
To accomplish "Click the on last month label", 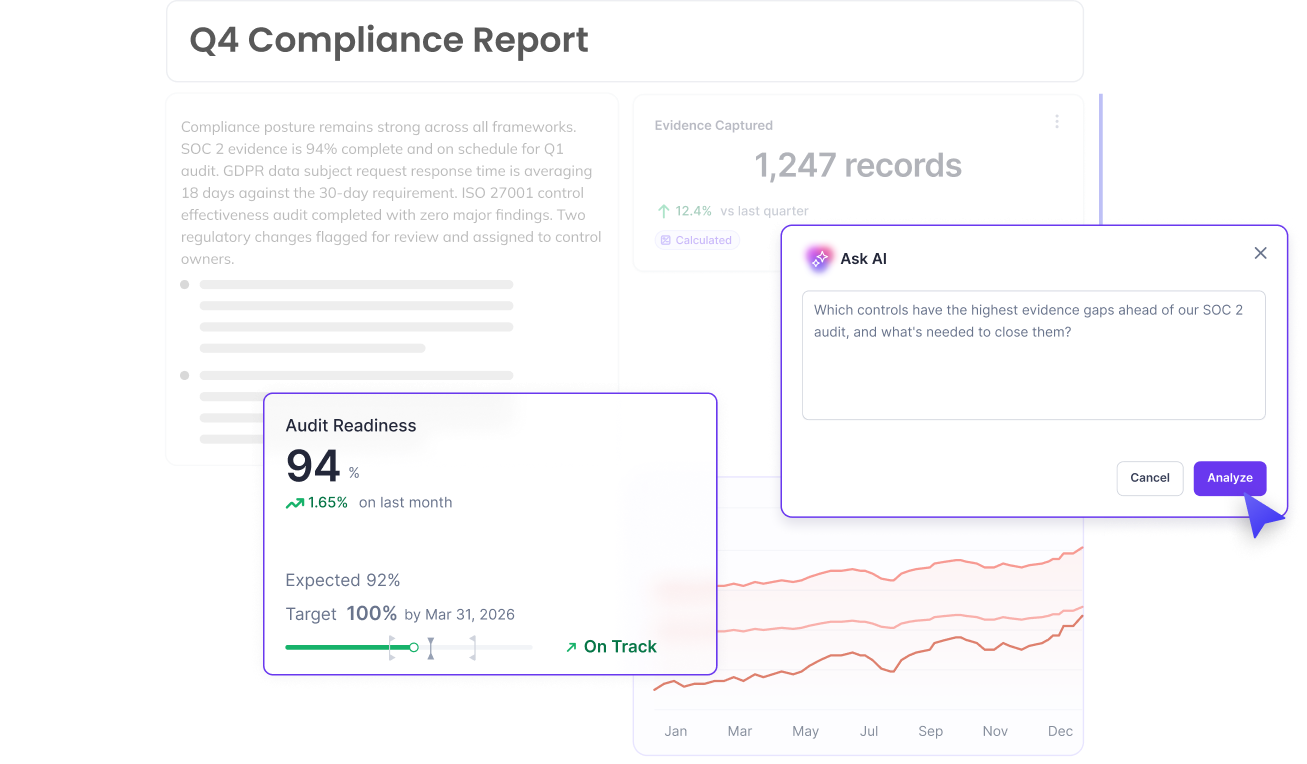I will pos(405,503).
